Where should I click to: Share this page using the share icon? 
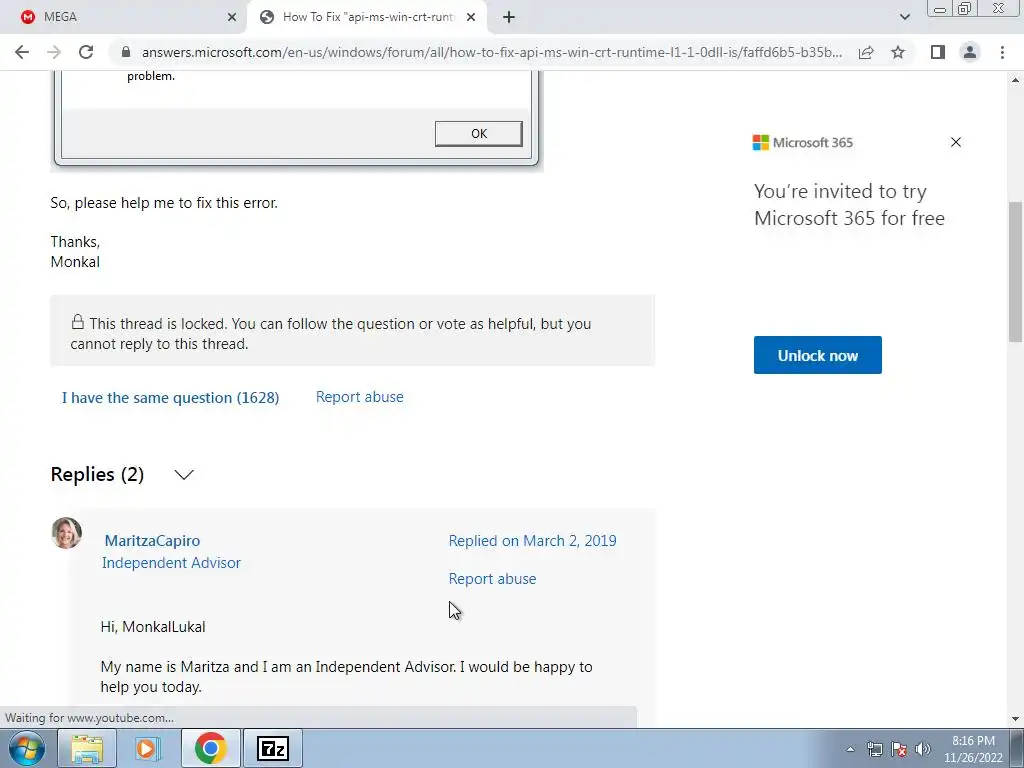tap(866, 52)
